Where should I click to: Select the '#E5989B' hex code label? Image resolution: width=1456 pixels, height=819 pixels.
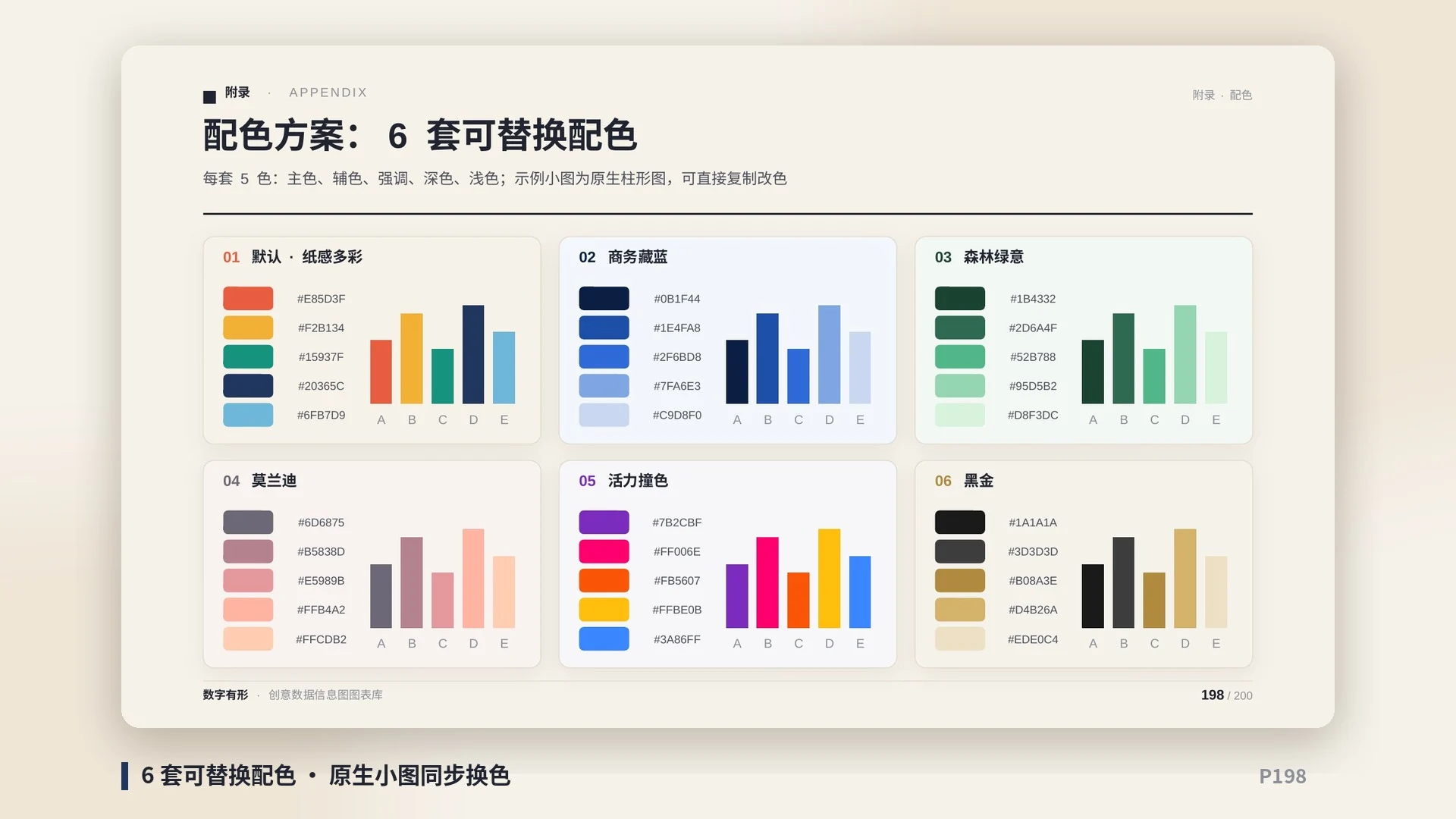tap(321, 581)
